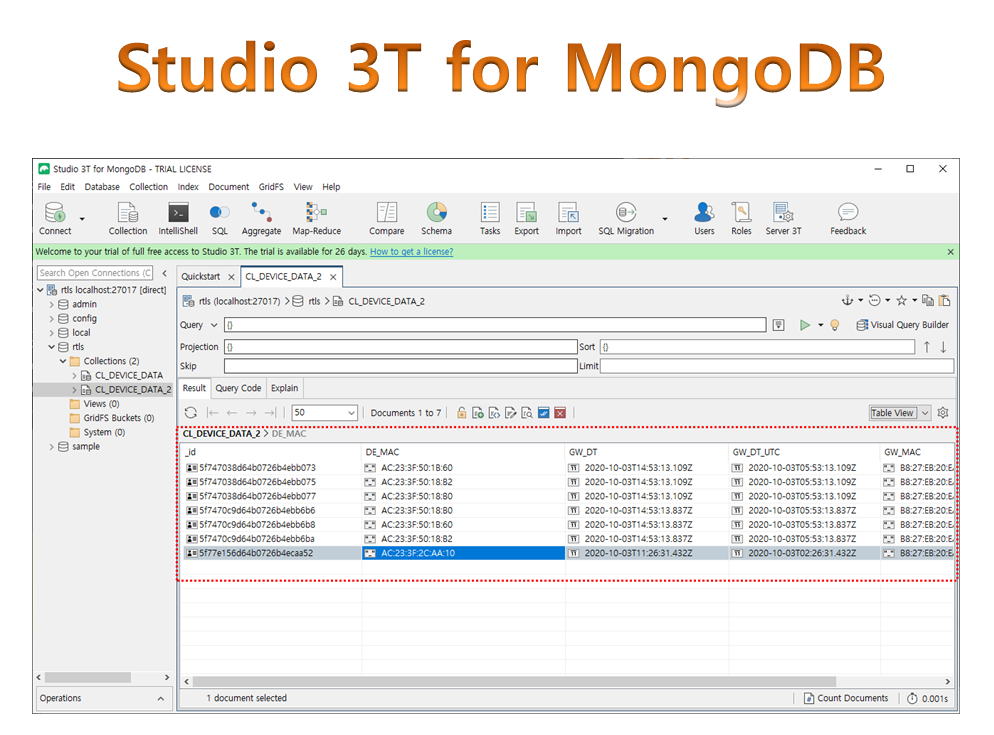Open the SQL query tool
The height and width of the screenshot is (735, 994).
pos(219,218)
